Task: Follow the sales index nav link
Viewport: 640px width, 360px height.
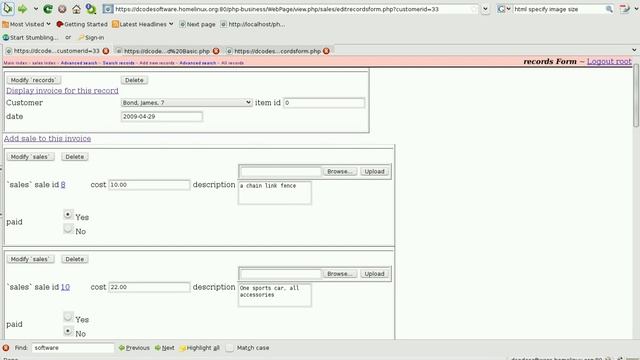Action: click(x=44, y=63)
